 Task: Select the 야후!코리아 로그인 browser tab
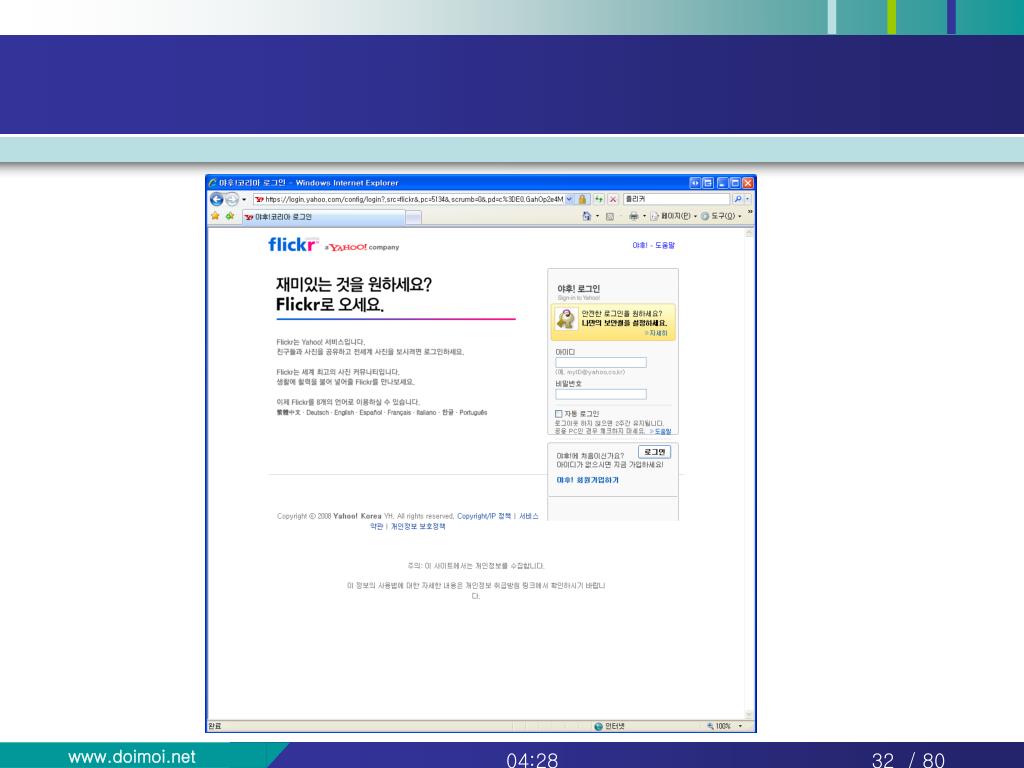click(323, 217)
